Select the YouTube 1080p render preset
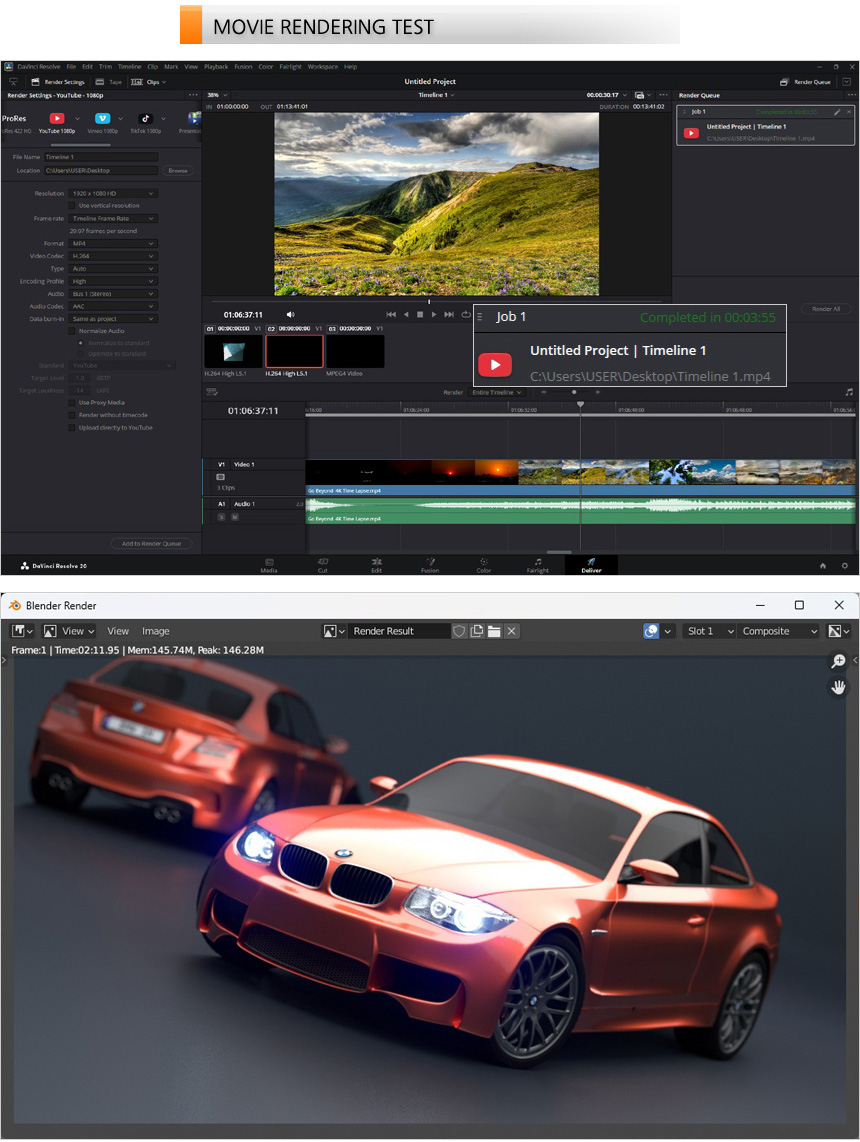The height and width of the screenshot is (1142, 860). [57, 119]
